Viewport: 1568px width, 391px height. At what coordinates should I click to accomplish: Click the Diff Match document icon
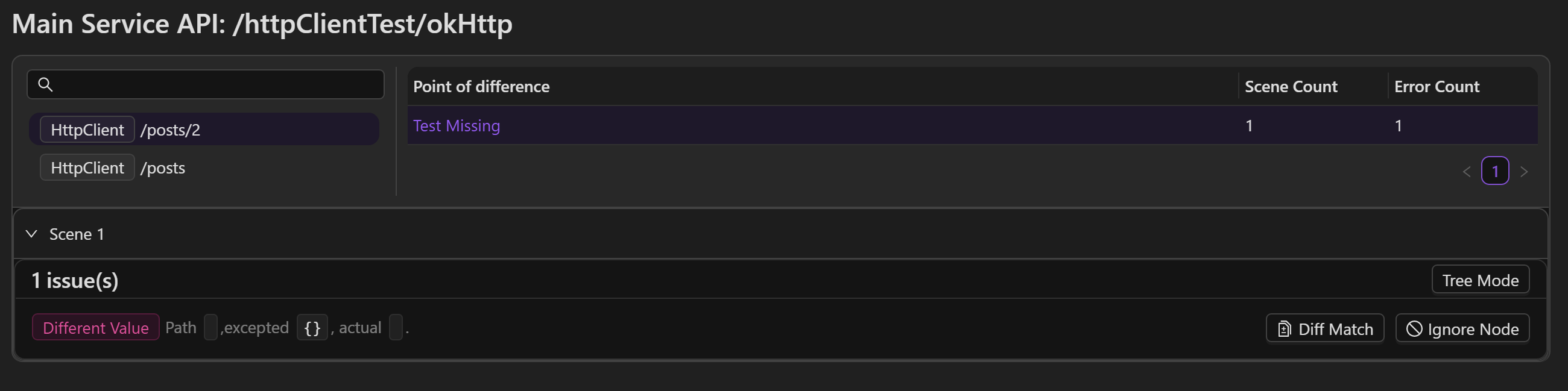coord(1284,329)
